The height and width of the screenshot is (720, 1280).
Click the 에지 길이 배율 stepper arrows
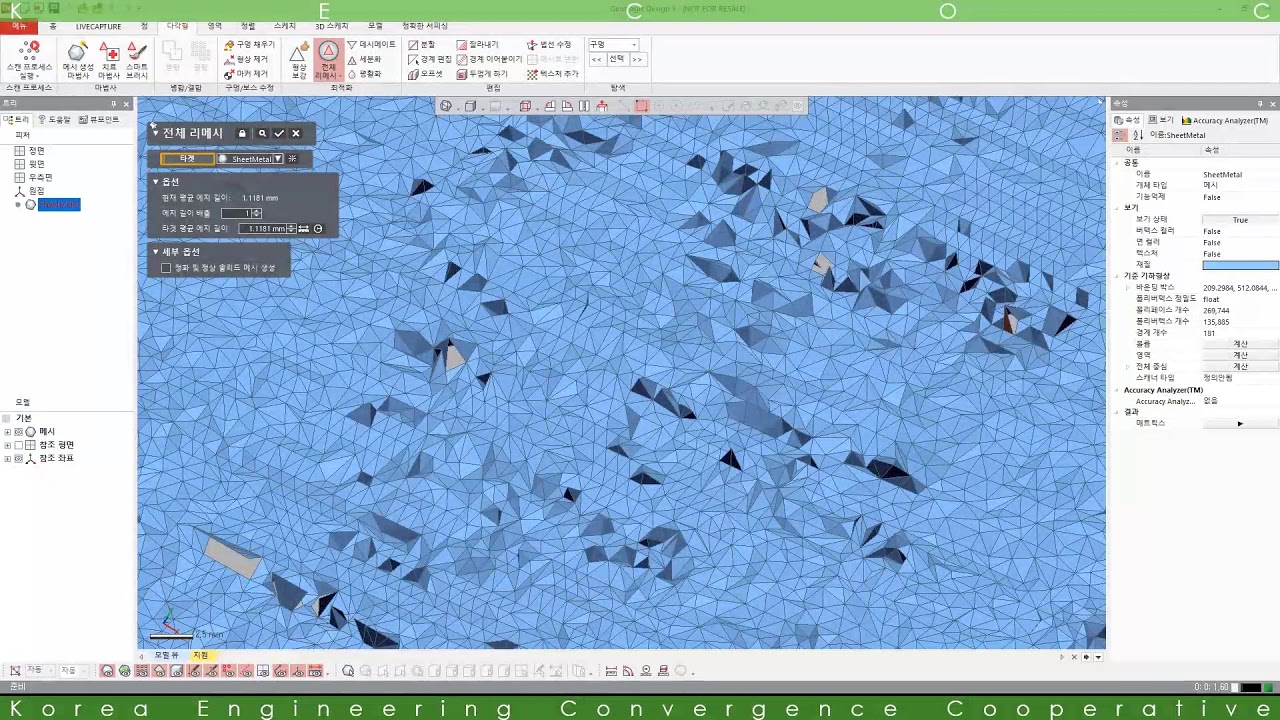click(257, 213)
